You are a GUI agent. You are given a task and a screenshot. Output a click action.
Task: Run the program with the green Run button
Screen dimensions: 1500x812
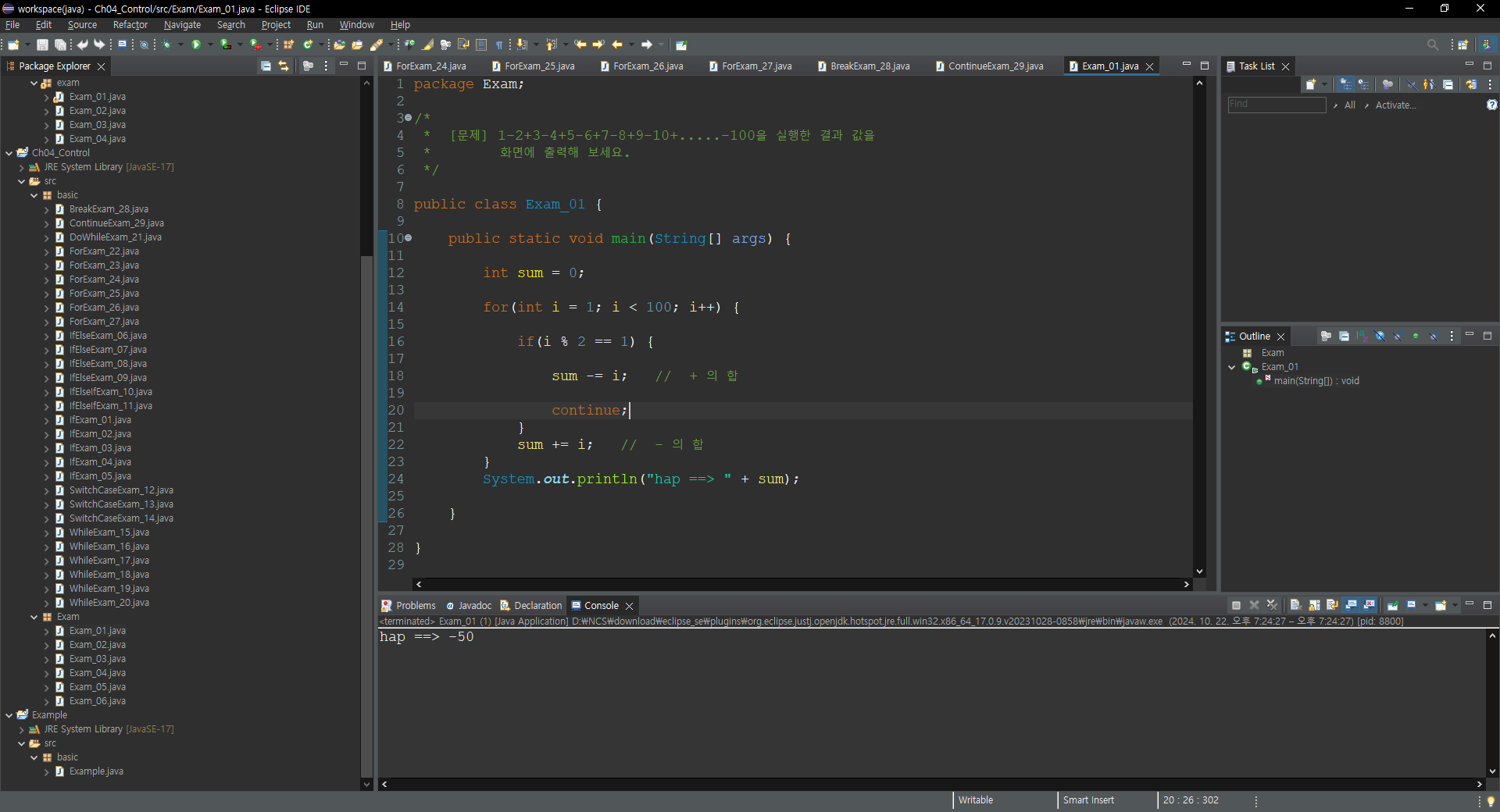pos(196,45)
